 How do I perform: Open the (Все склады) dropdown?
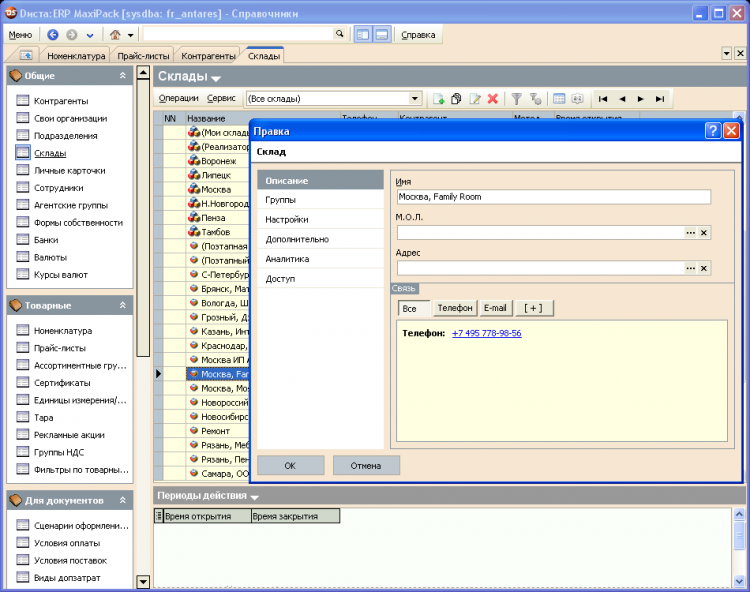point(415,99)
